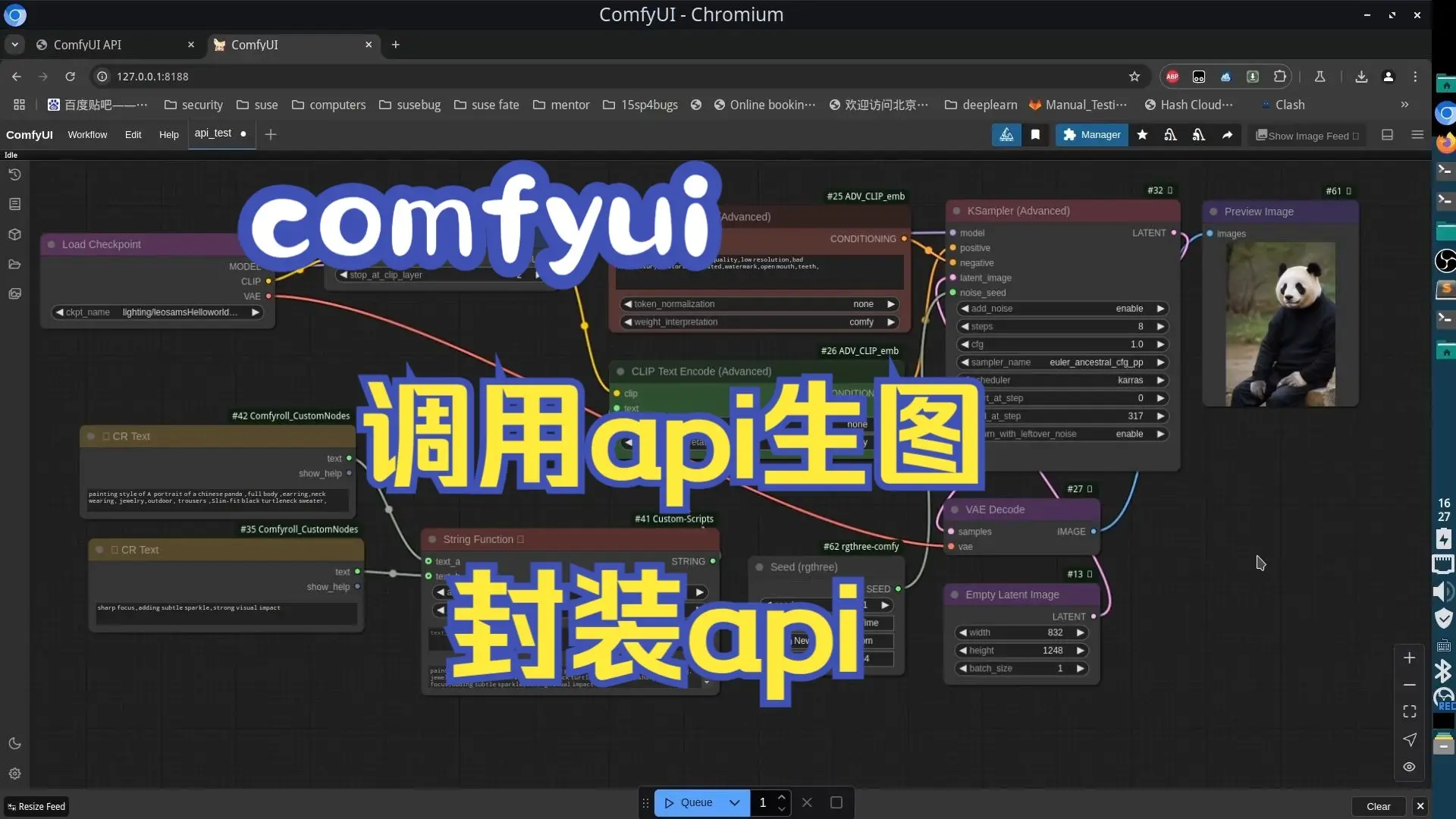Open settings gear in left sidebar
The image size is (1456, 819).
pos(14,774)
